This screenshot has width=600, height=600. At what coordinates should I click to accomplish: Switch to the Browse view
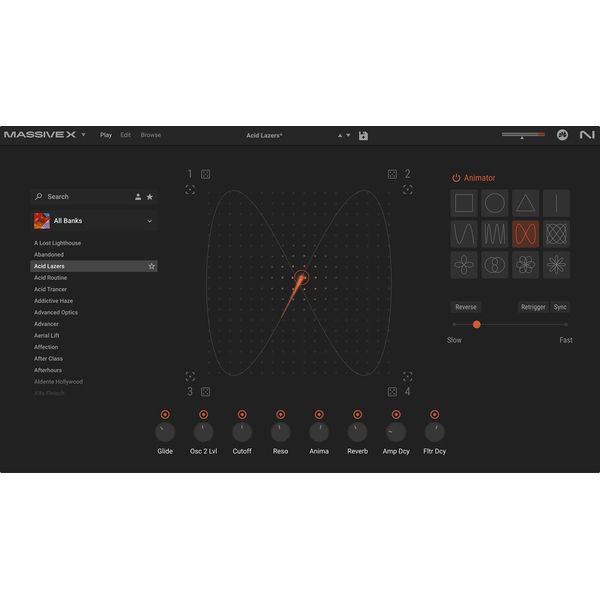pyautogui.click(x=151, y=135)
